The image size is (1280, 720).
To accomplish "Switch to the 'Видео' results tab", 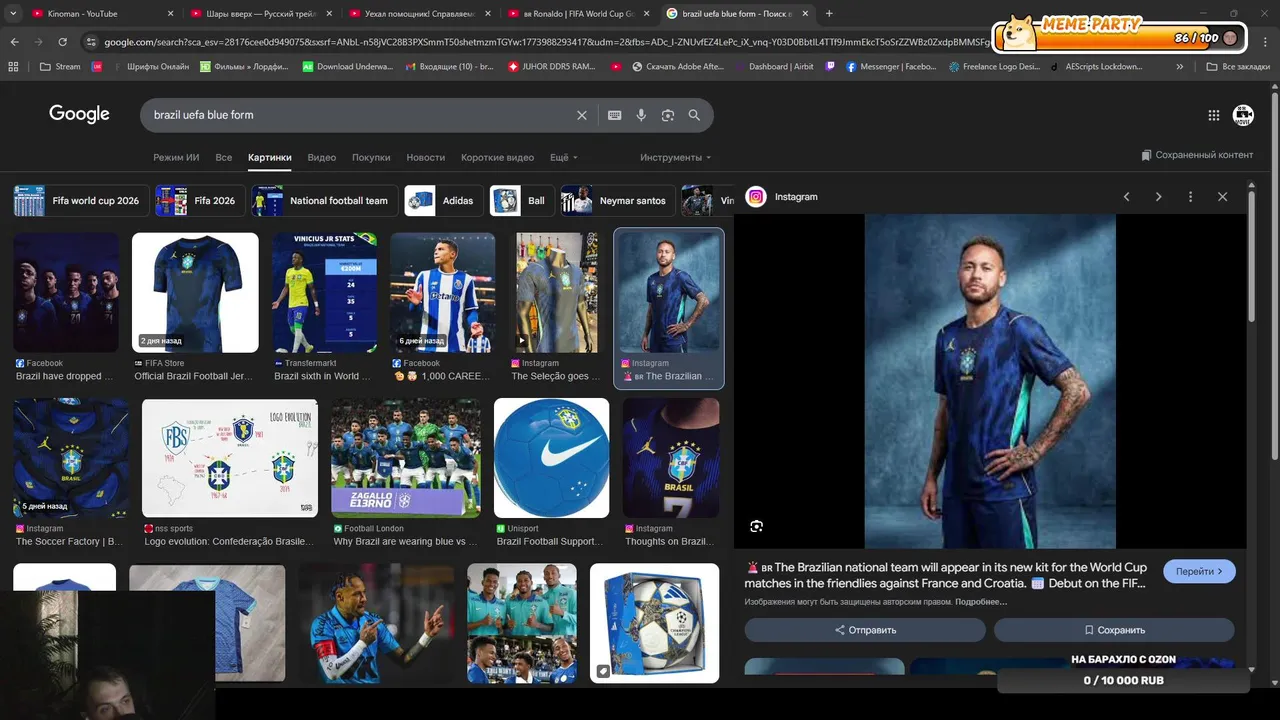I will 322,158.
